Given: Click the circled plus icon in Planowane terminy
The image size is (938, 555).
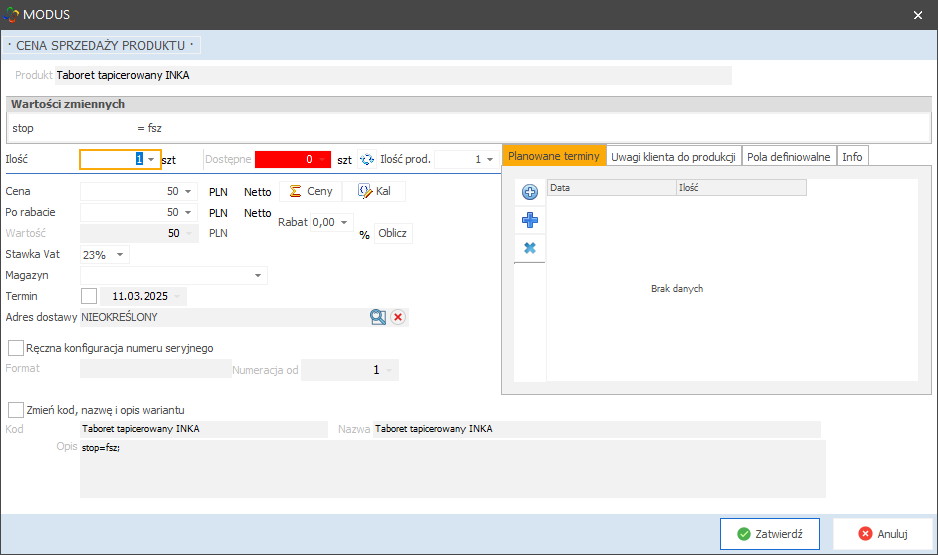Looking at the screenshot, I should click(530, 192).
